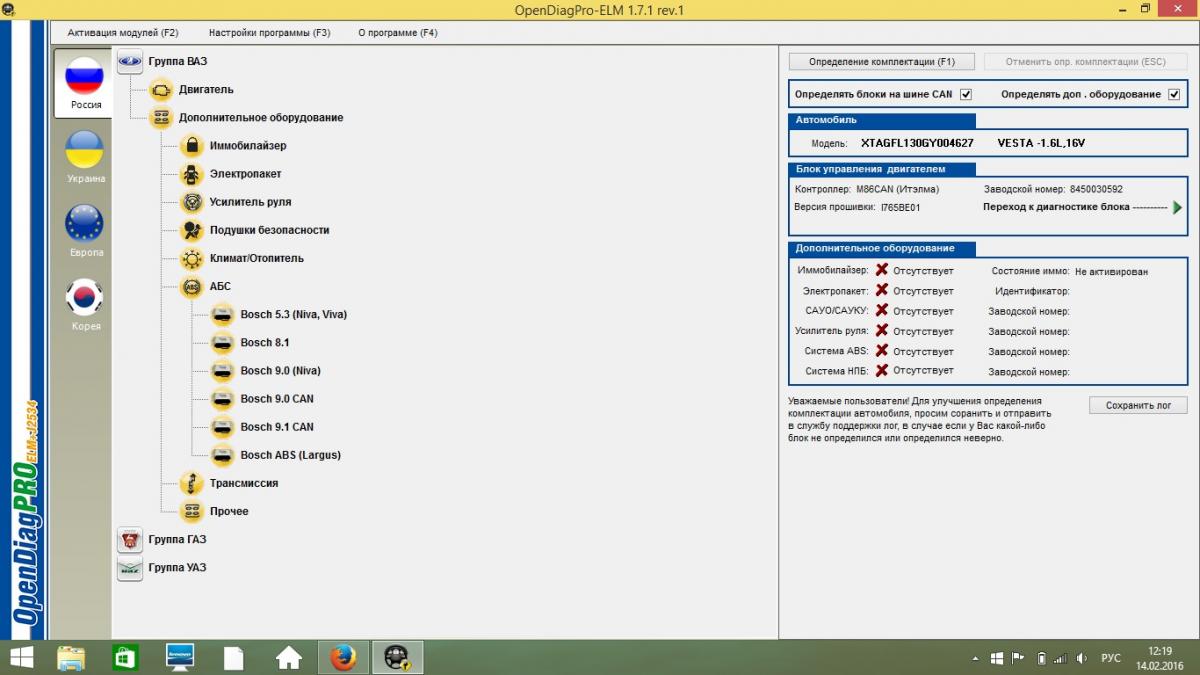Click the Bosch 9.0 (Niva) block icon
This screenshot has height=675, width=1200.
click(223, 371)
